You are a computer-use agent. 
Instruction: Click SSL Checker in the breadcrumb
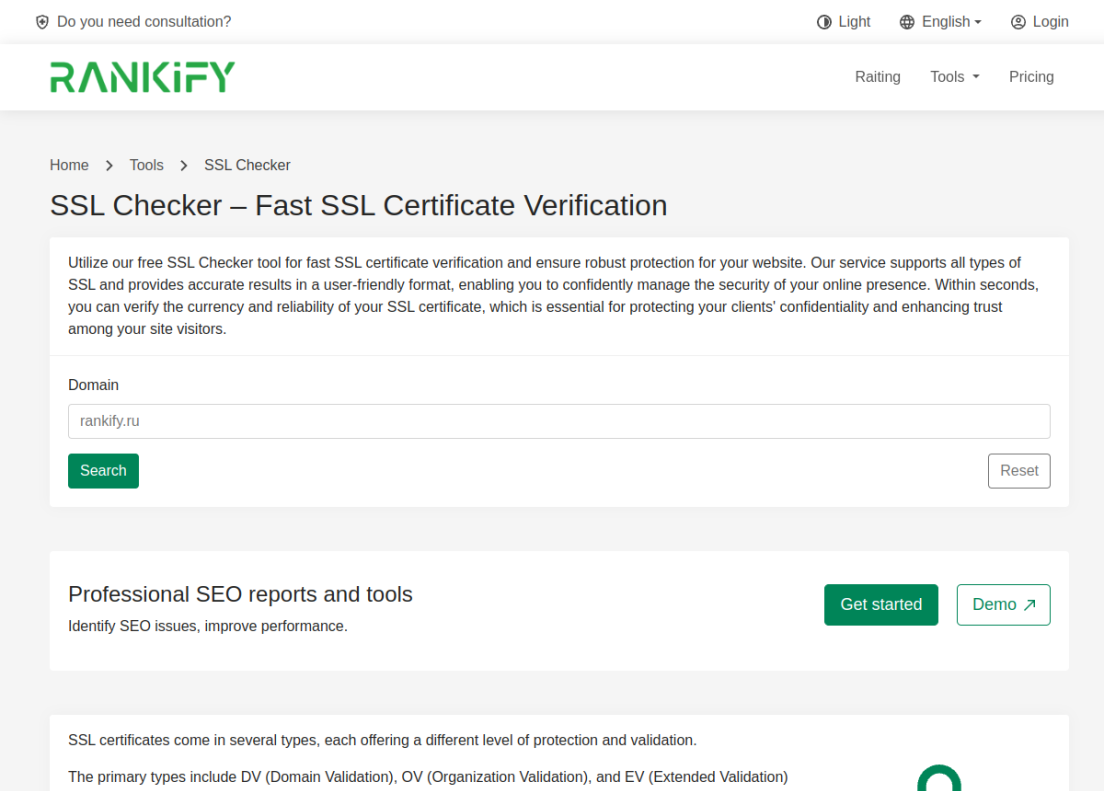click(247, 165)
